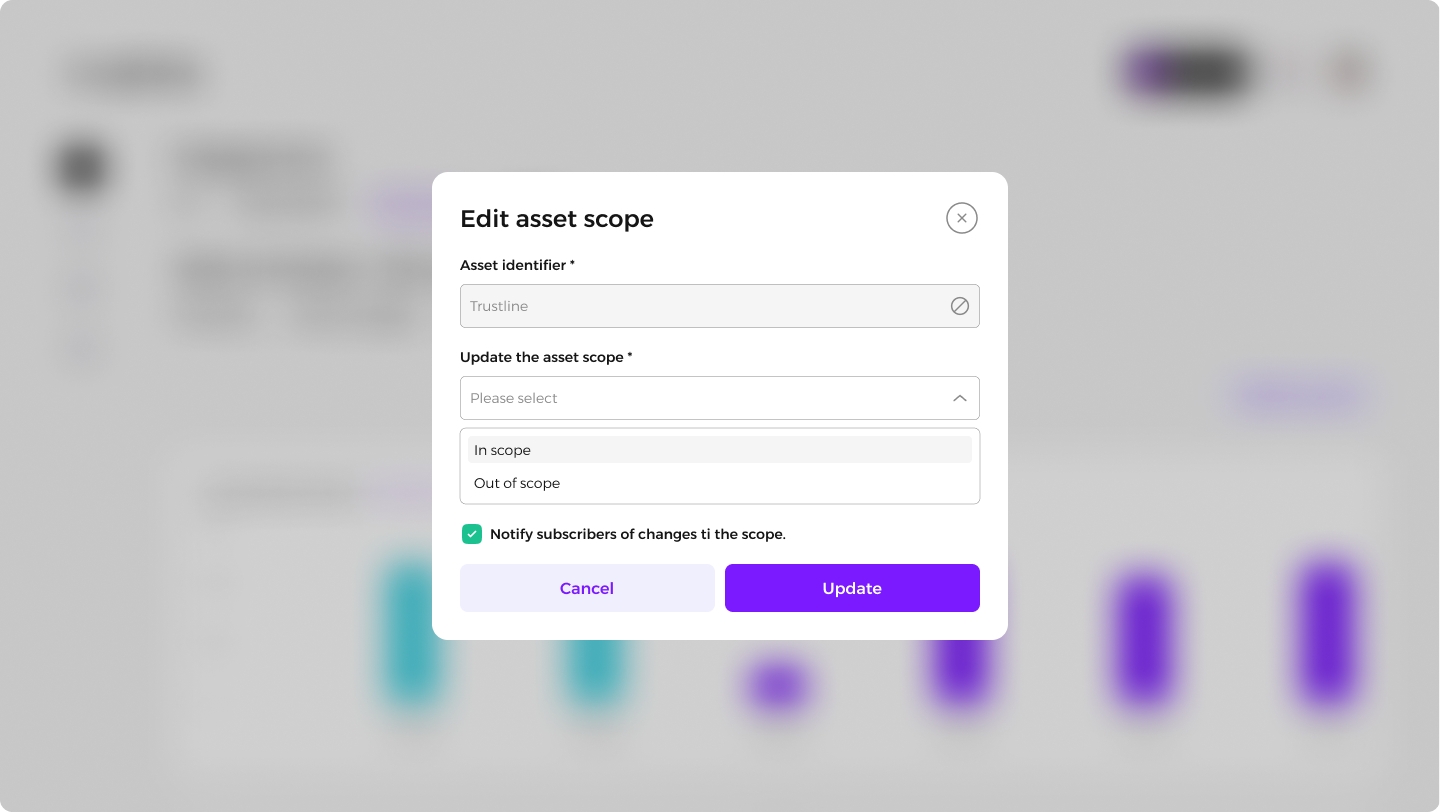
Task: Click the blurred logo in the top-left corner
Action: (x=137, y=75)
